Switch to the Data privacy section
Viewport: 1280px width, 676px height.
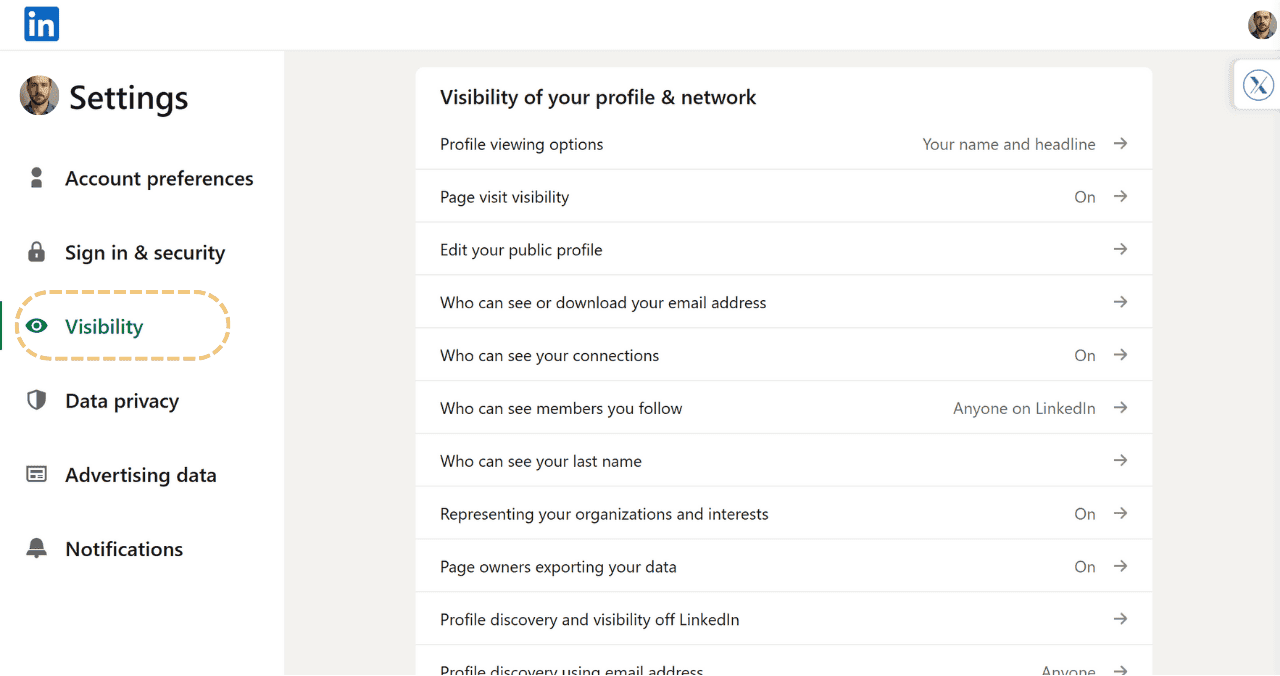[120, 400]
